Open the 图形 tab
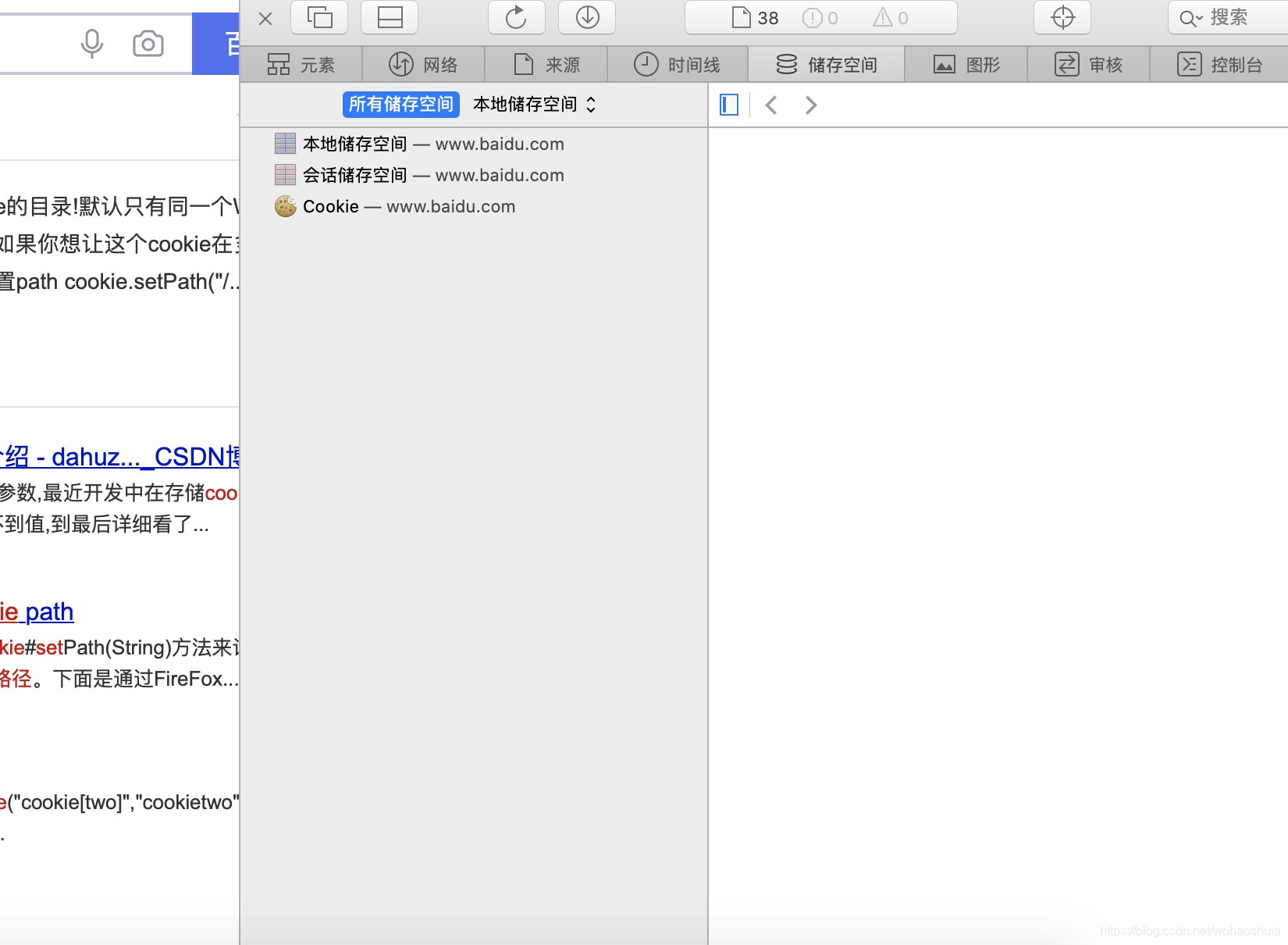The image size is (1288, 945). (966, 64)
